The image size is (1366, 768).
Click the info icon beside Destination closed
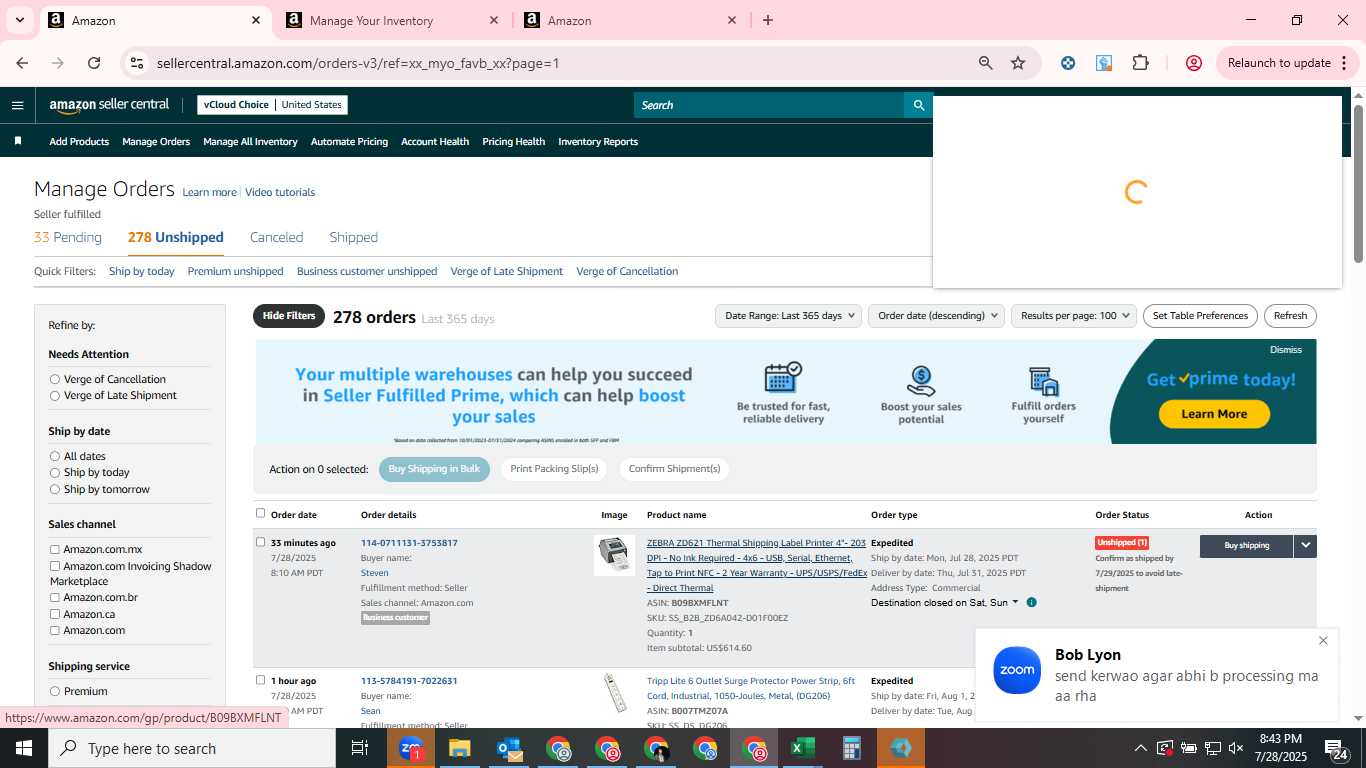(x=1031, y=602)
